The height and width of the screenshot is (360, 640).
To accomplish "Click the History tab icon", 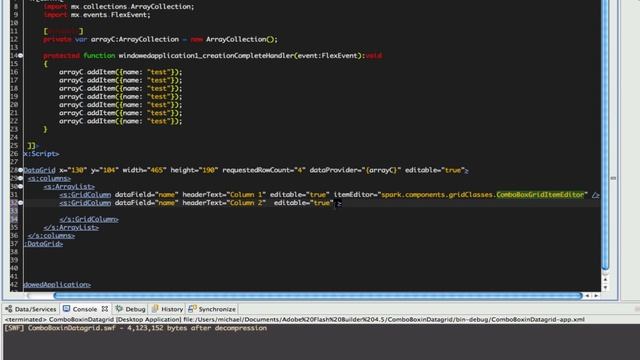I will click(x=155, y=309).
